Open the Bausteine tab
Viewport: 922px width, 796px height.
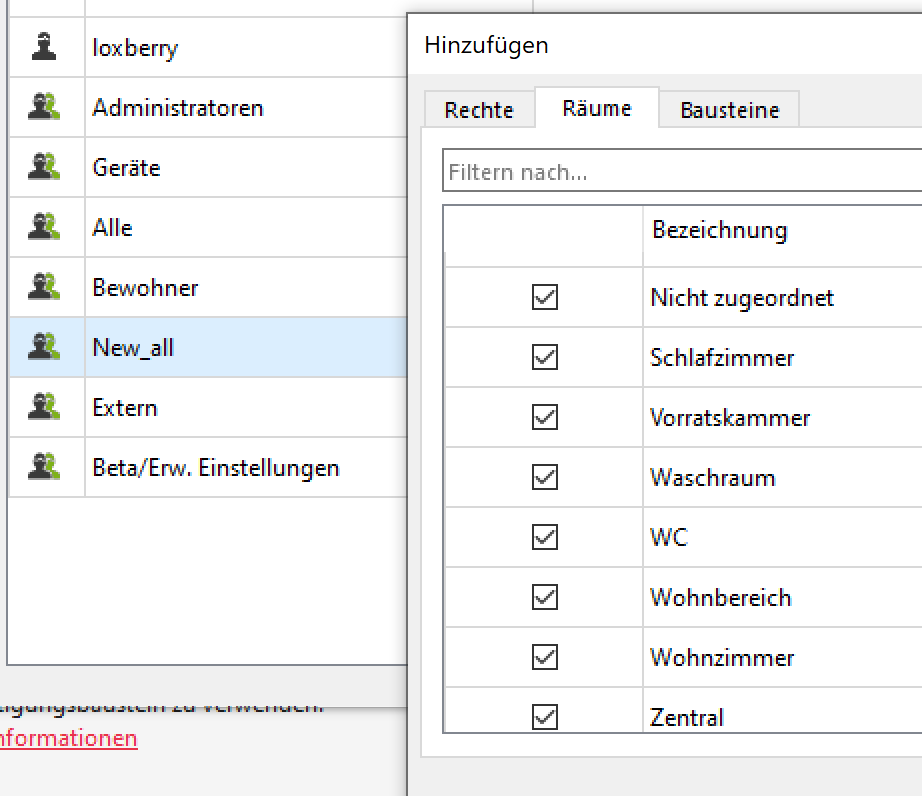coord(729,110)
